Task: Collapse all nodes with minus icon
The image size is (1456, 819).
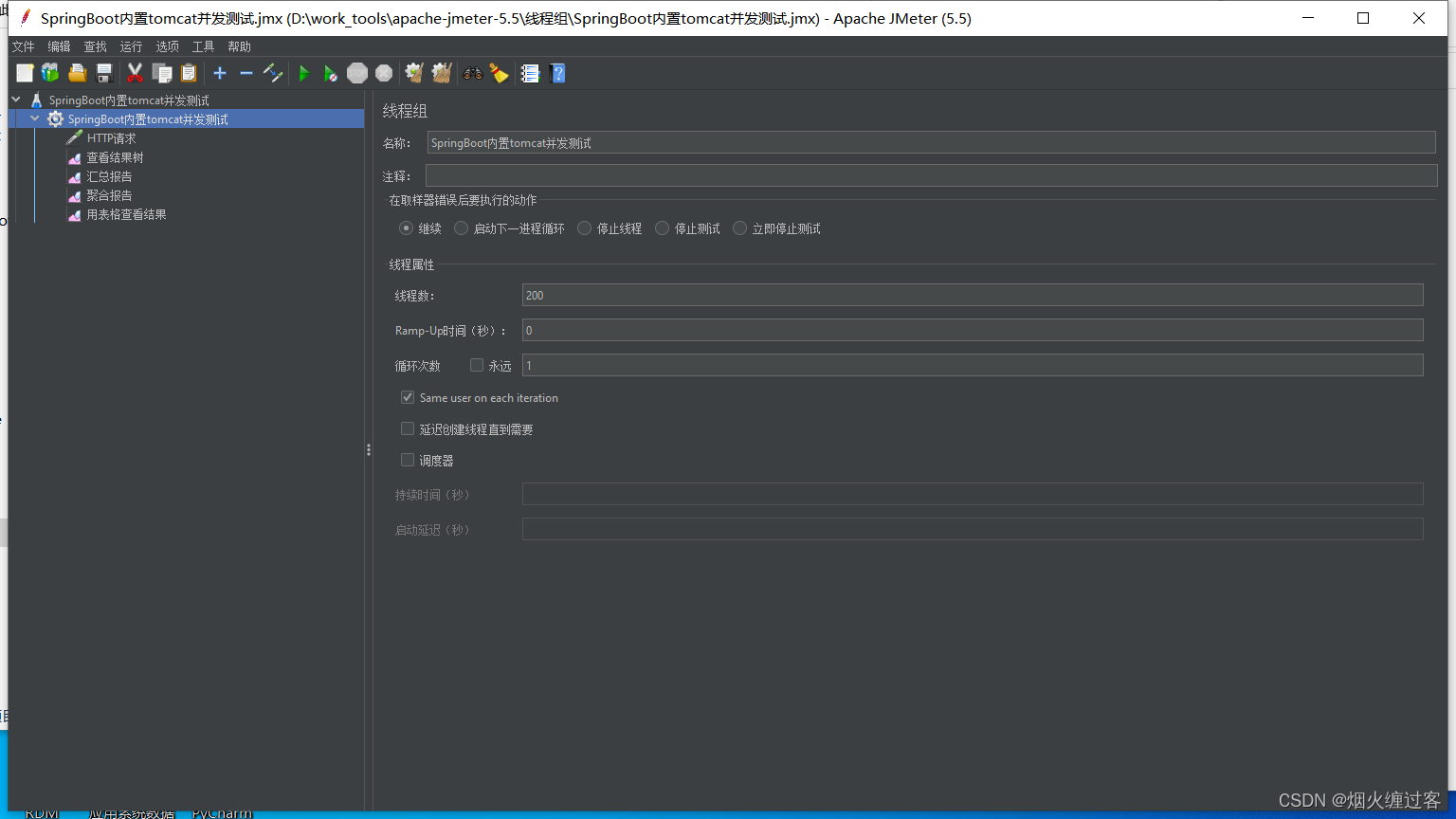Action: [246, 73]
